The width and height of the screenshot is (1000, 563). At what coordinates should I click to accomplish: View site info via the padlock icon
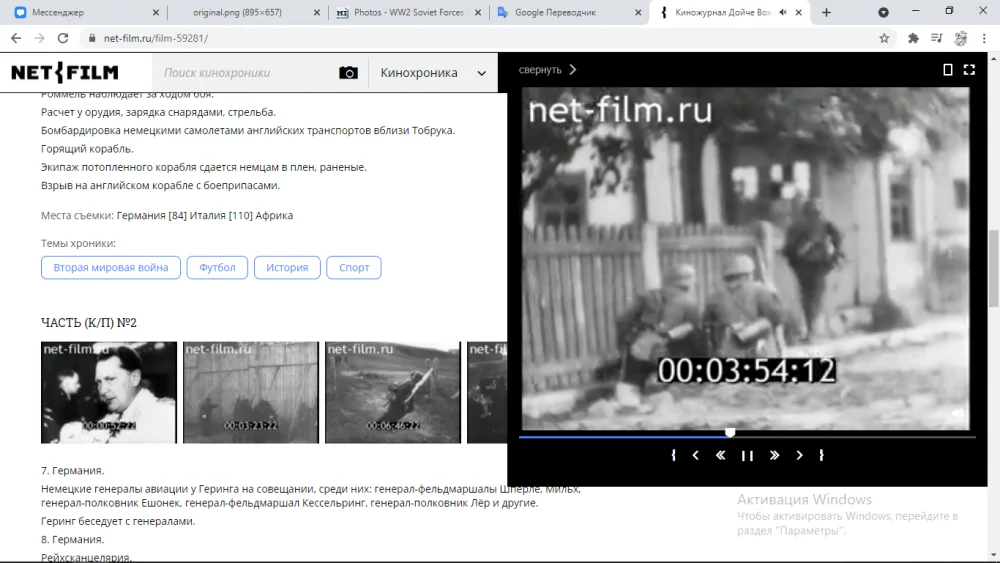pos(92,38)
